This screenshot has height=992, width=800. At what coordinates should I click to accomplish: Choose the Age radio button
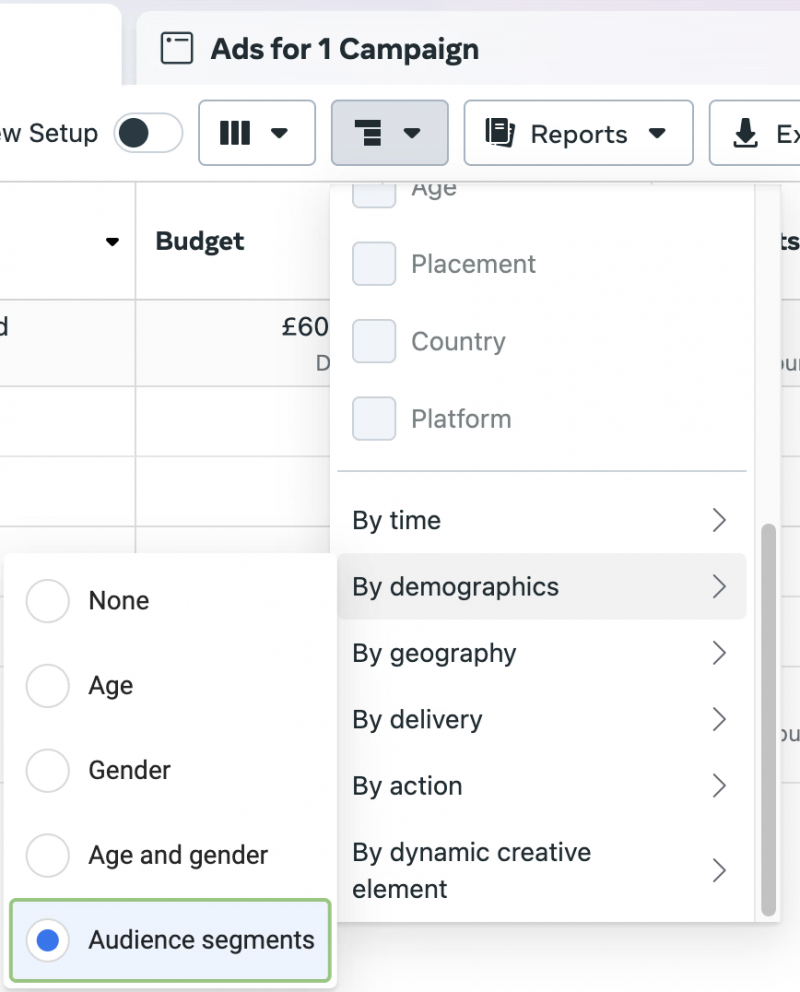click(x=48, y=686)
